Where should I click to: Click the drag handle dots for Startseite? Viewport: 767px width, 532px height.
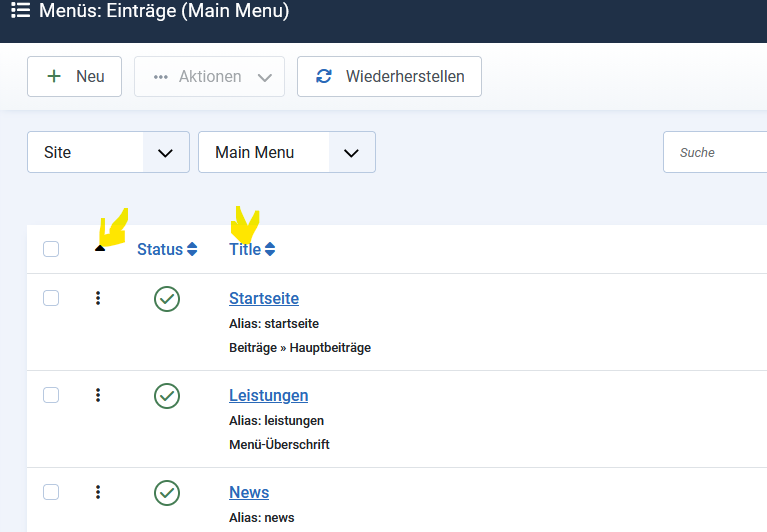[98, 298]
